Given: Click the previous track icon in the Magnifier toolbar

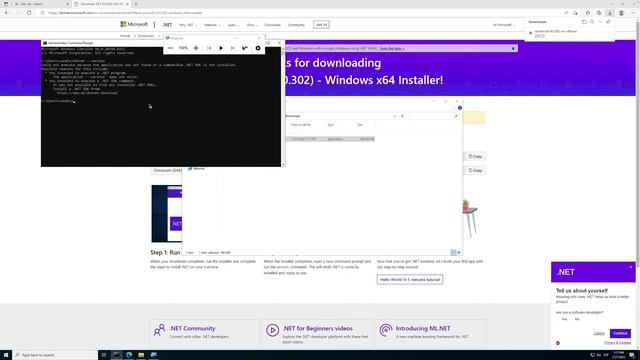Looking at the screenshot, I should click(209, 48).
